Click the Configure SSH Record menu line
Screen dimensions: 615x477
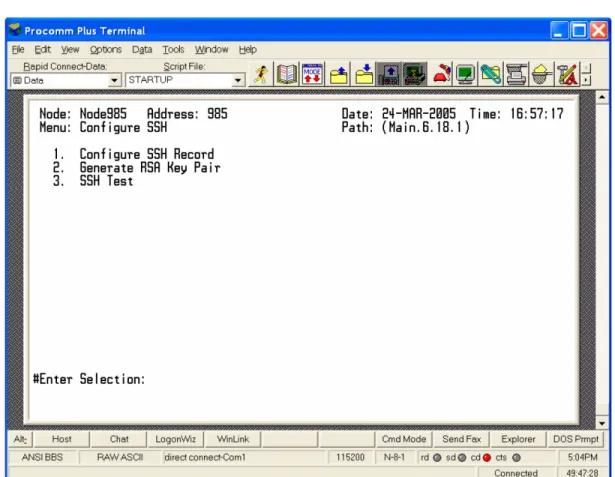[147, 154]
